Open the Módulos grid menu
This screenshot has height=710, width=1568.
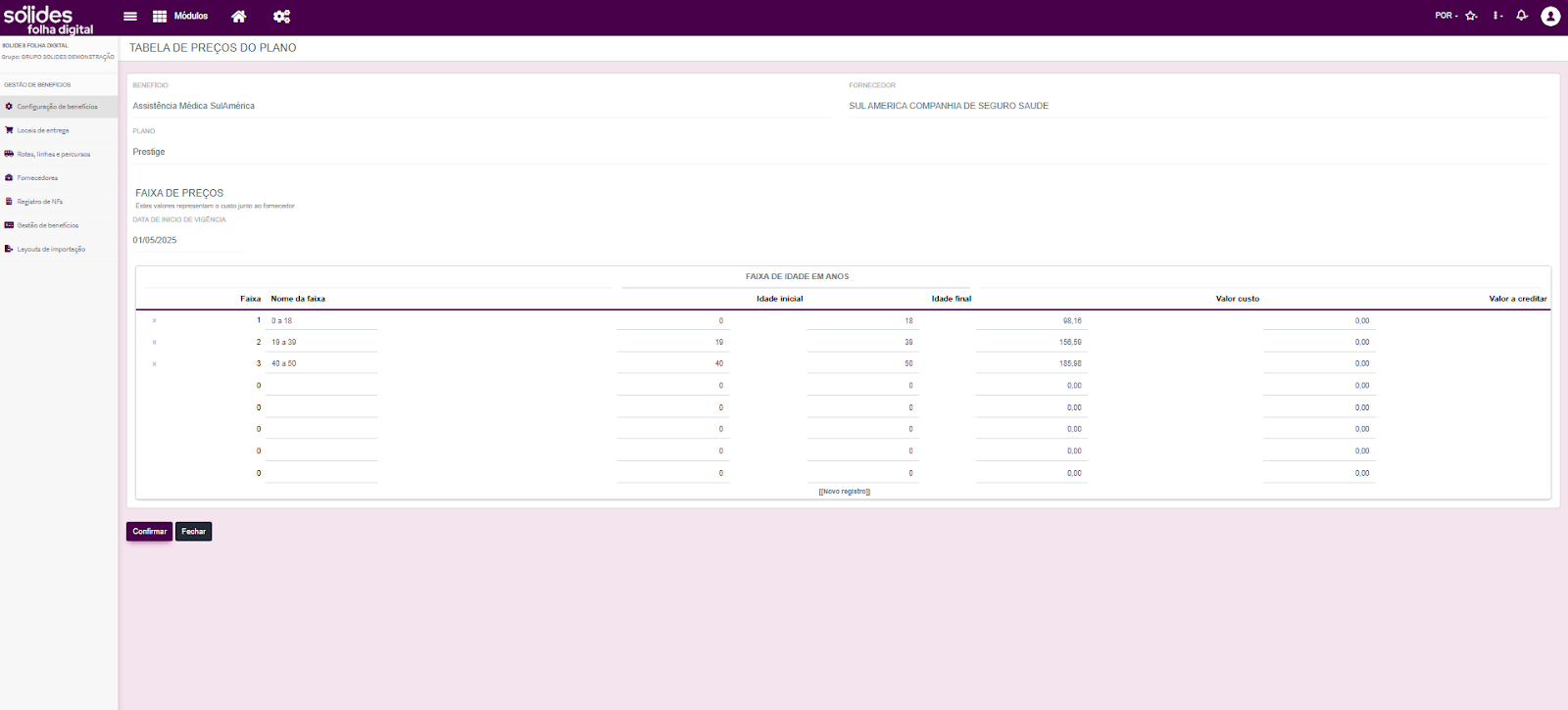180,17
